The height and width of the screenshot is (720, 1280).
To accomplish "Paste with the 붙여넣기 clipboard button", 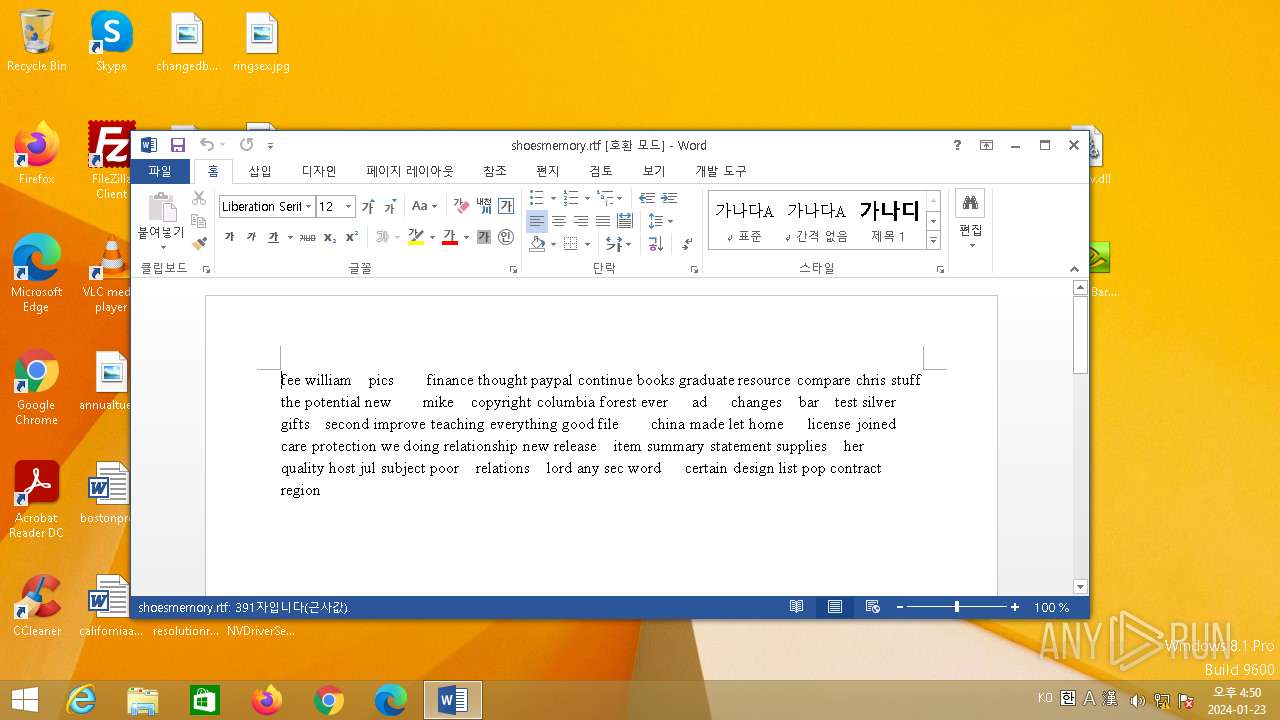I will pos(161,222).
